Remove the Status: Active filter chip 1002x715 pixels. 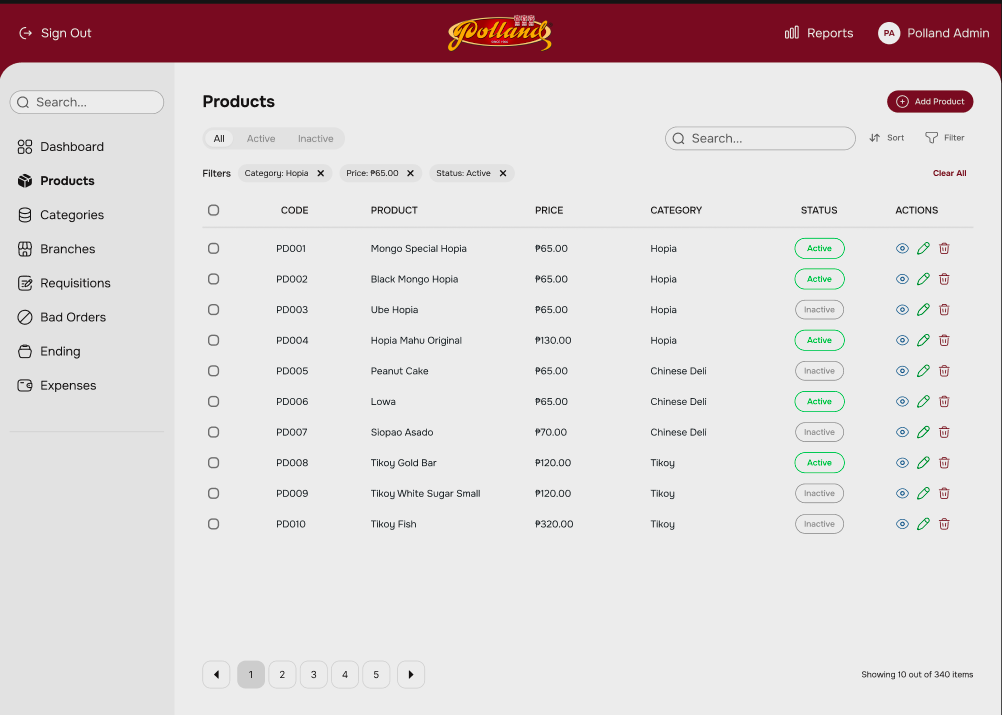tap(503, 173)
